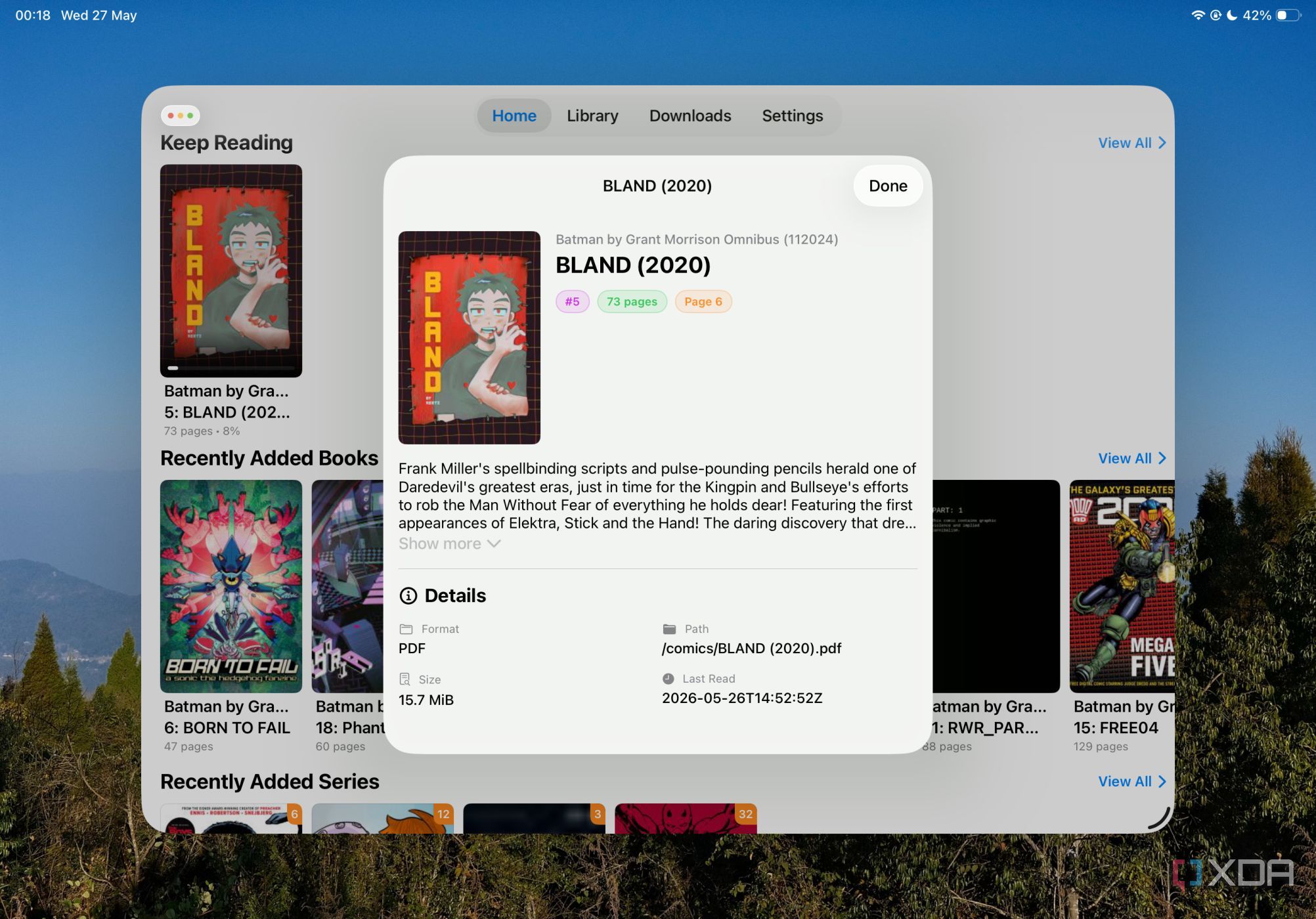The width and height of the screenshot is (1316, 919).
Task: Select the PDF format value
Action: pyautogui.click(x=412, y=649)
